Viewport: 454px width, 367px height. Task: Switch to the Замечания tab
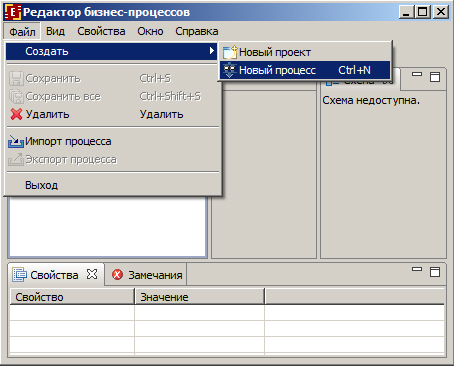click(x=147, y=275)
